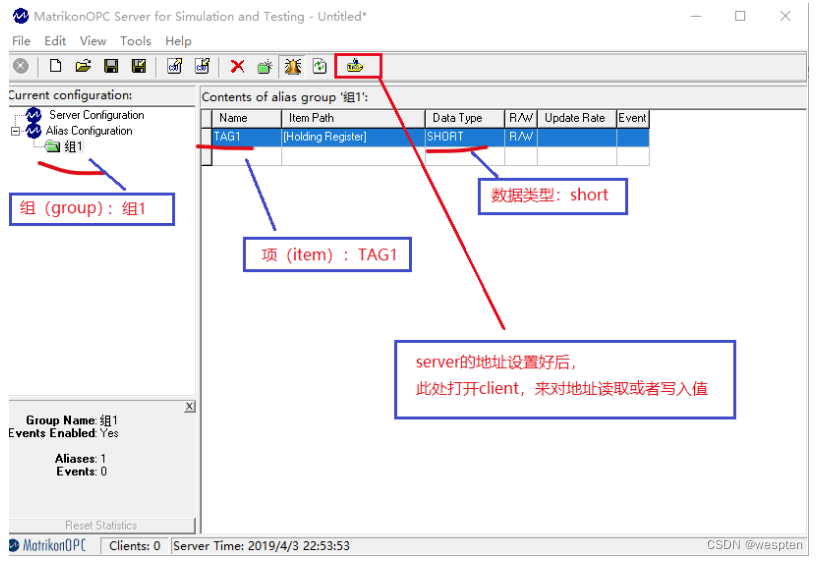The height and width of the screenshot is (561, 818).
Task: Click the insert new alias bell icon
Action: click(x=293, y=66)
